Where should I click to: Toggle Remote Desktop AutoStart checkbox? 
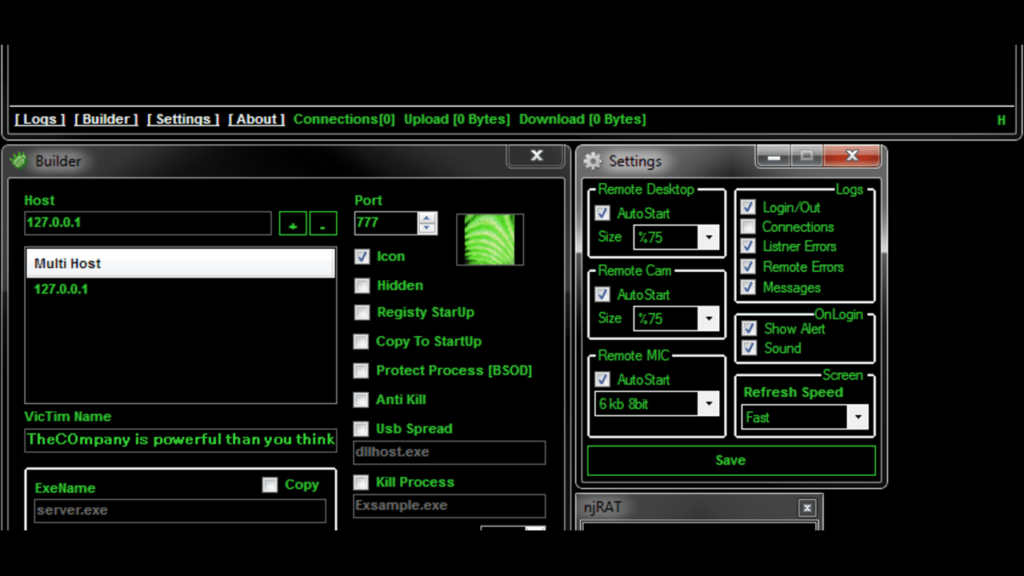[x=602, y=213]
